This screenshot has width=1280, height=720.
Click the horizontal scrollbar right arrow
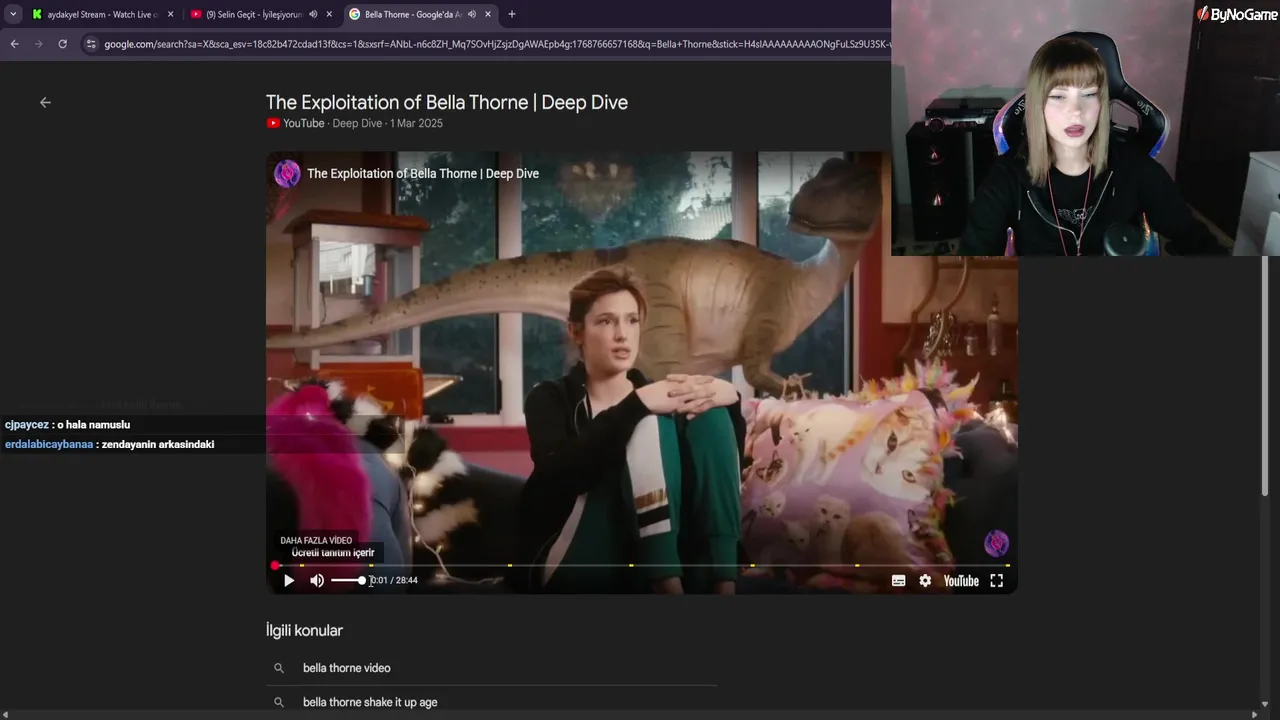coord(1255,715)
